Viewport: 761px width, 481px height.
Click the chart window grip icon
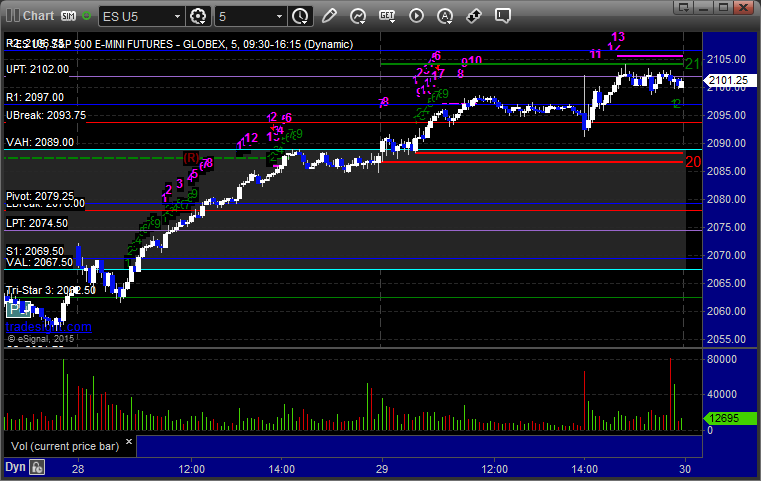pos(13,16)
